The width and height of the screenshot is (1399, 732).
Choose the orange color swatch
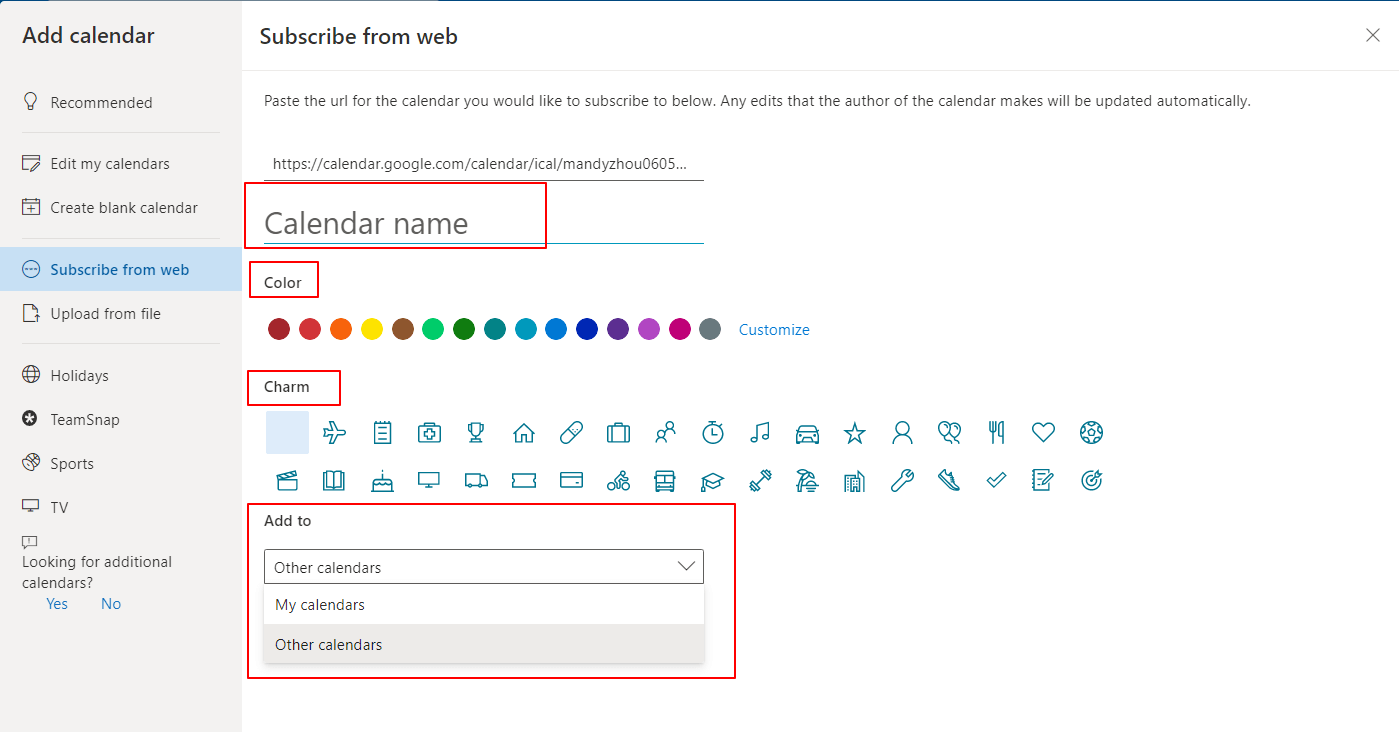341,329
